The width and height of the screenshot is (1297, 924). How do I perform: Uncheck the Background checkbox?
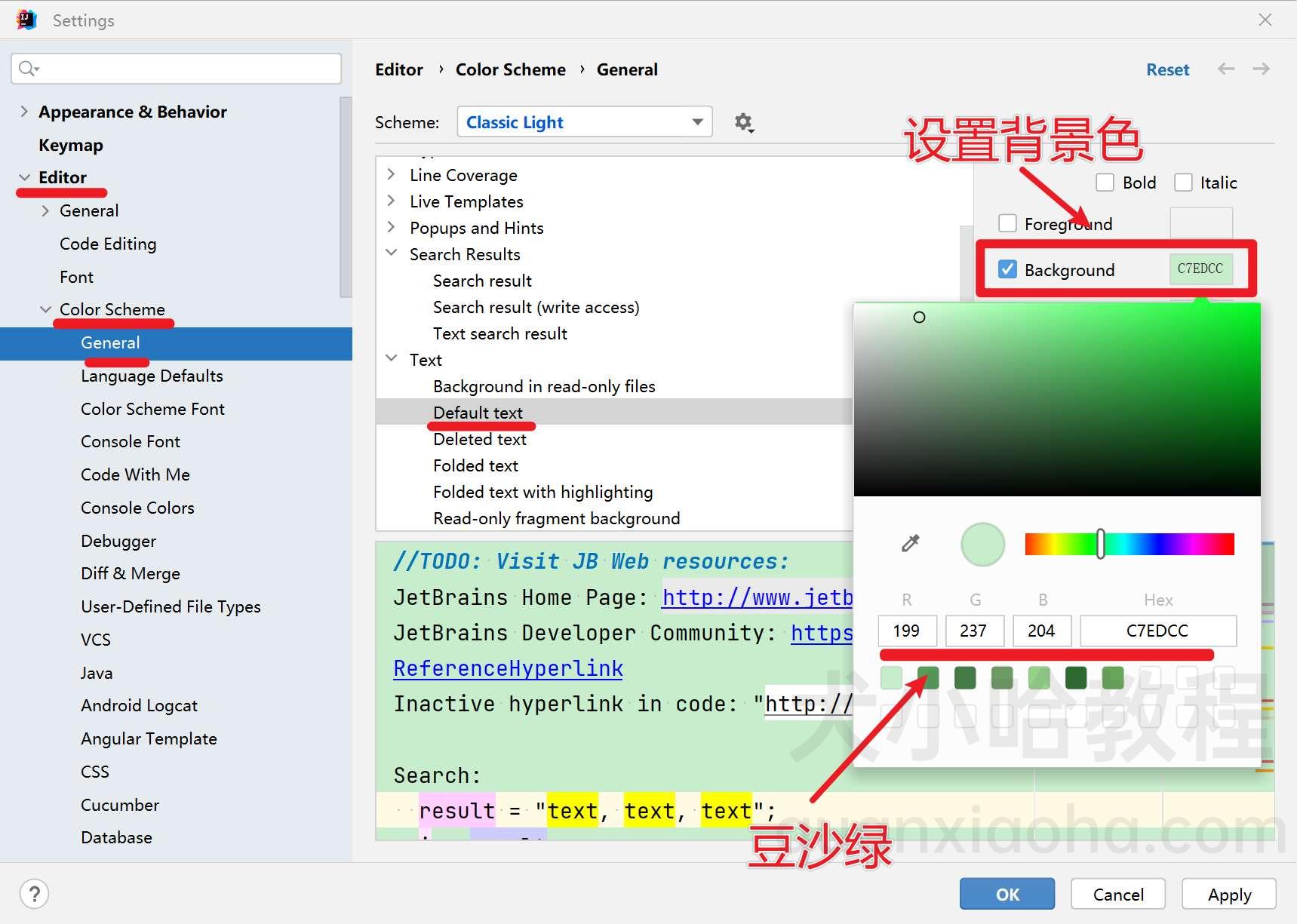click(x=1007, y=269)
